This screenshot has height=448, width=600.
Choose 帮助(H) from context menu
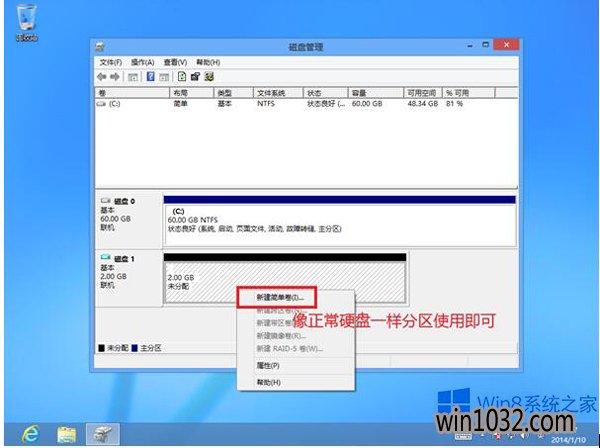[x=269, y=382]
